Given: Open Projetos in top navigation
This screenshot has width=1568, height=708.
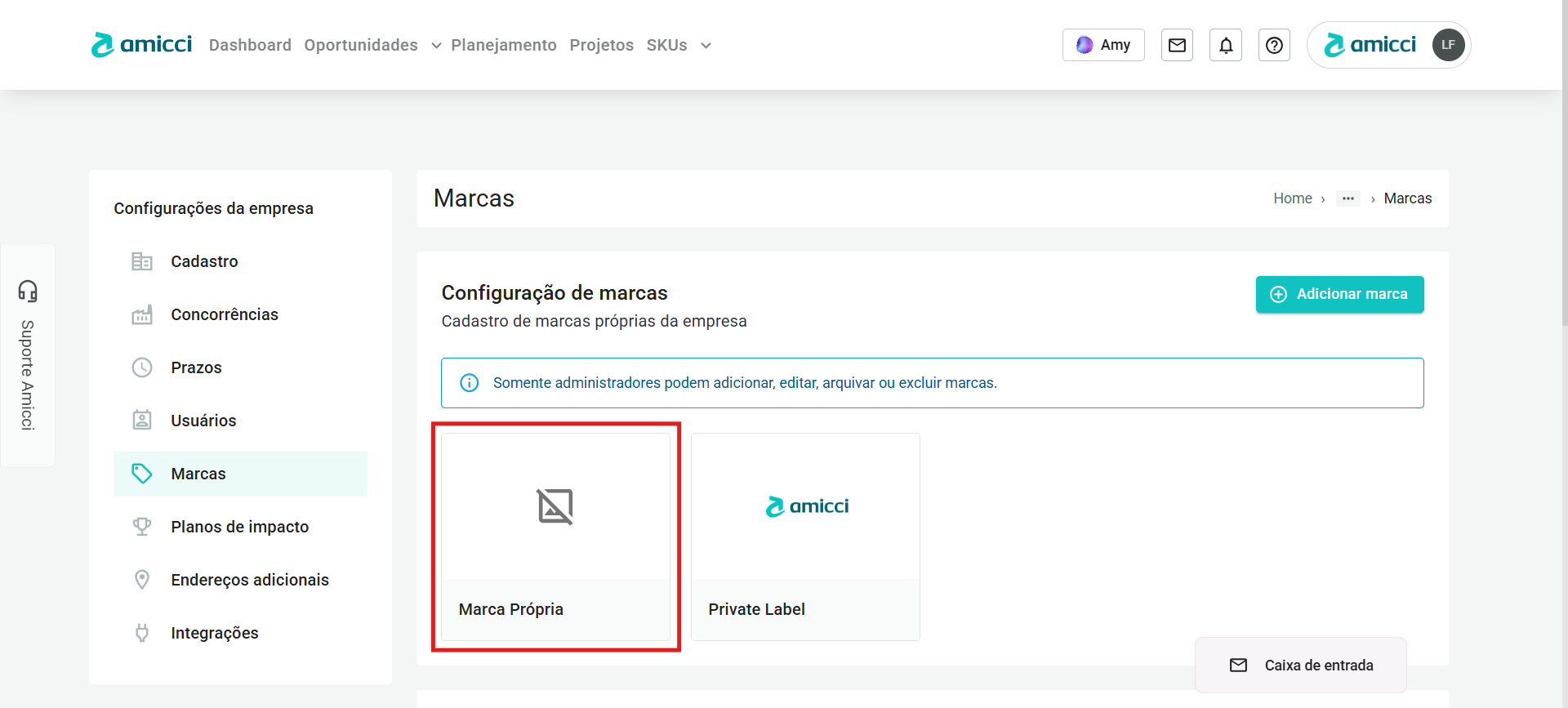Looking at the screenshot, I should coord(601,45).
